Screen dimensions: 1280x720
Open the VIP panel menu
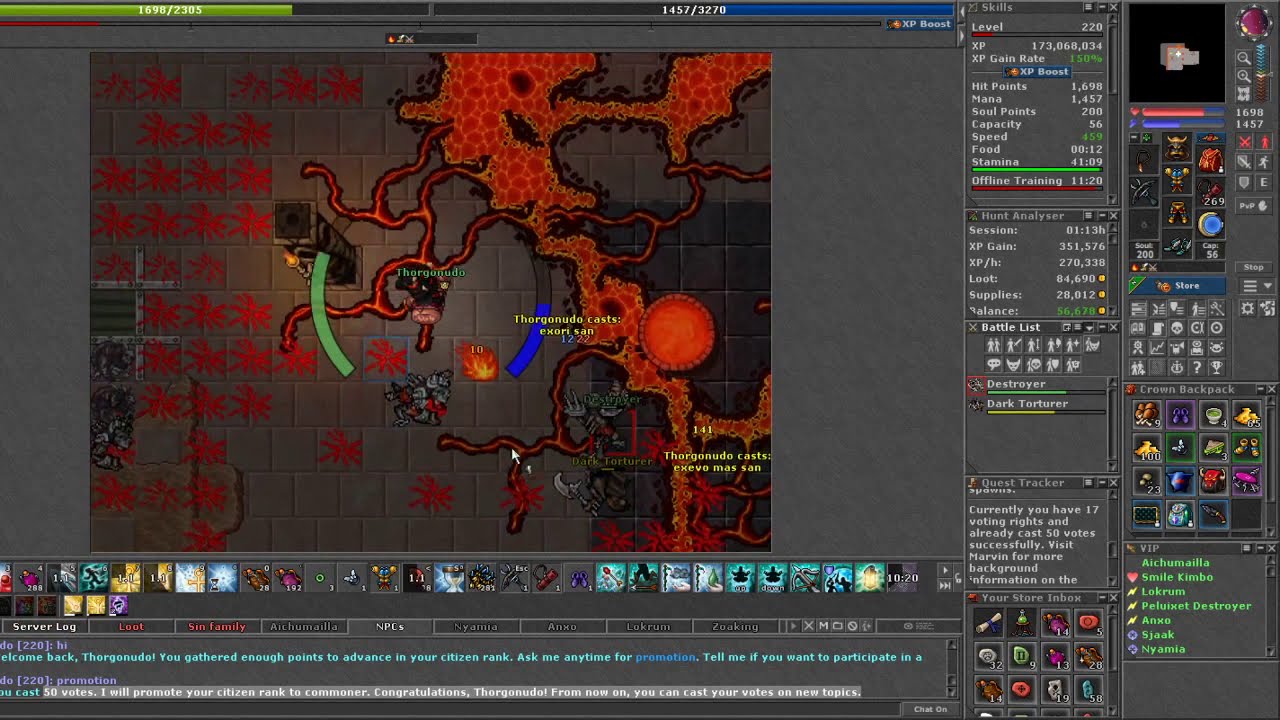[x=1247, y=549]
